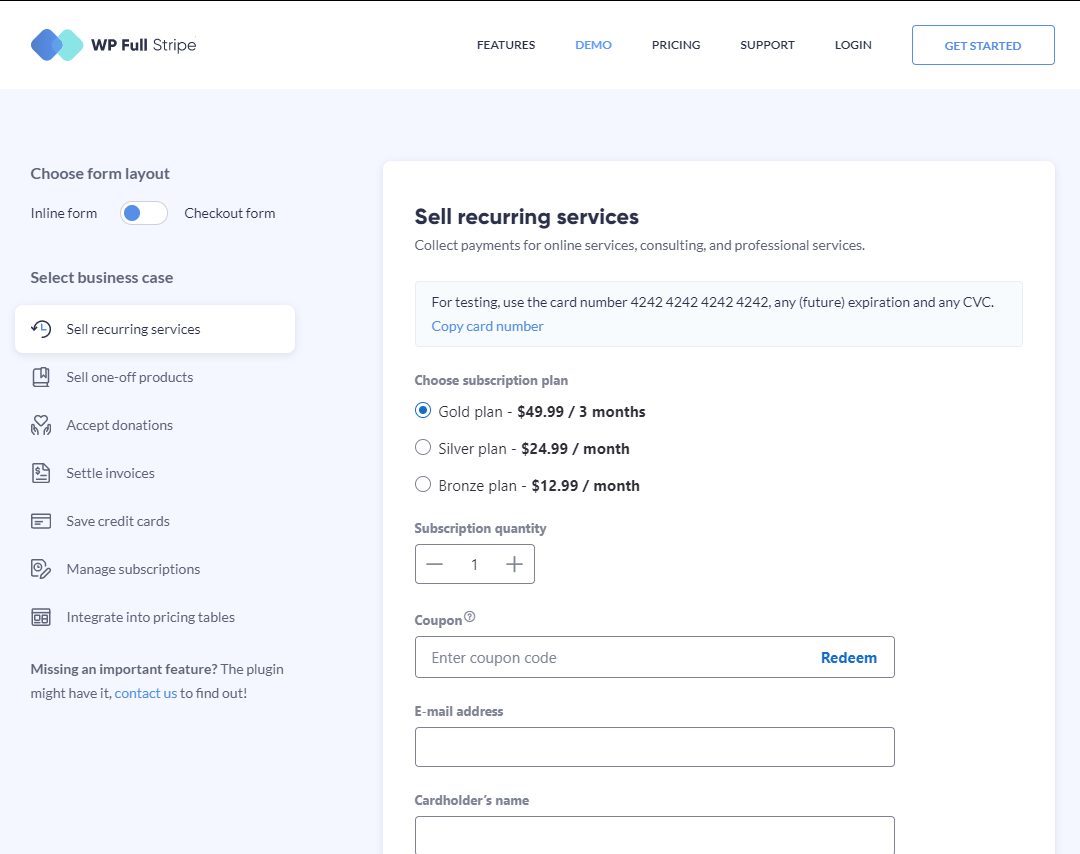Click the Get Started button
The image size is (1080, 854).
pos(983,45)
